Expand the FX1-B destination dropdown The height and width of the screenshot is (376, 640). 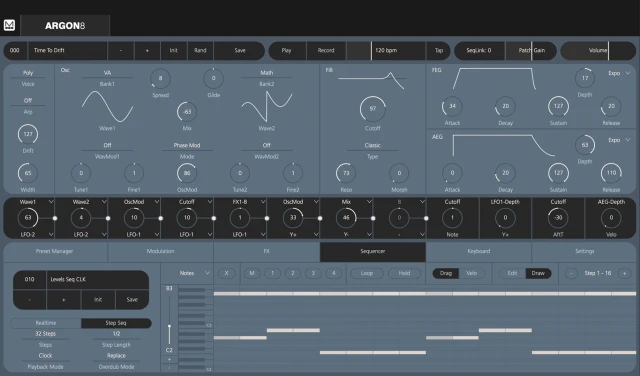tap(263, 202)
